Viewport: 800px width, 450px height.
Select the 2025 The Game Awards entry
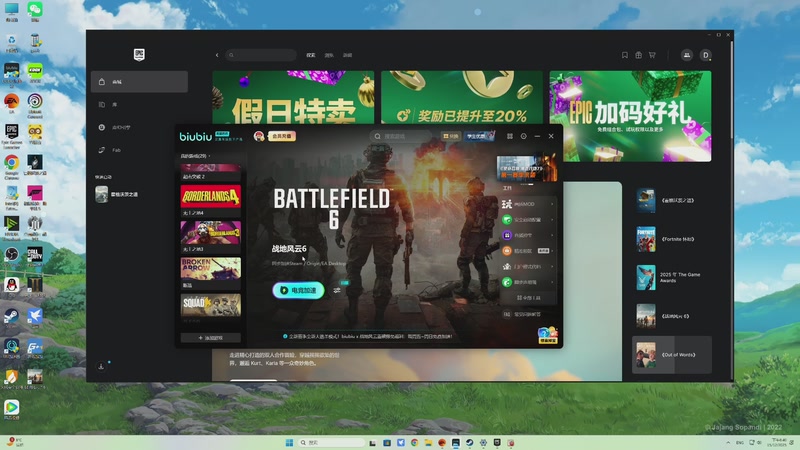click(671, 278)
